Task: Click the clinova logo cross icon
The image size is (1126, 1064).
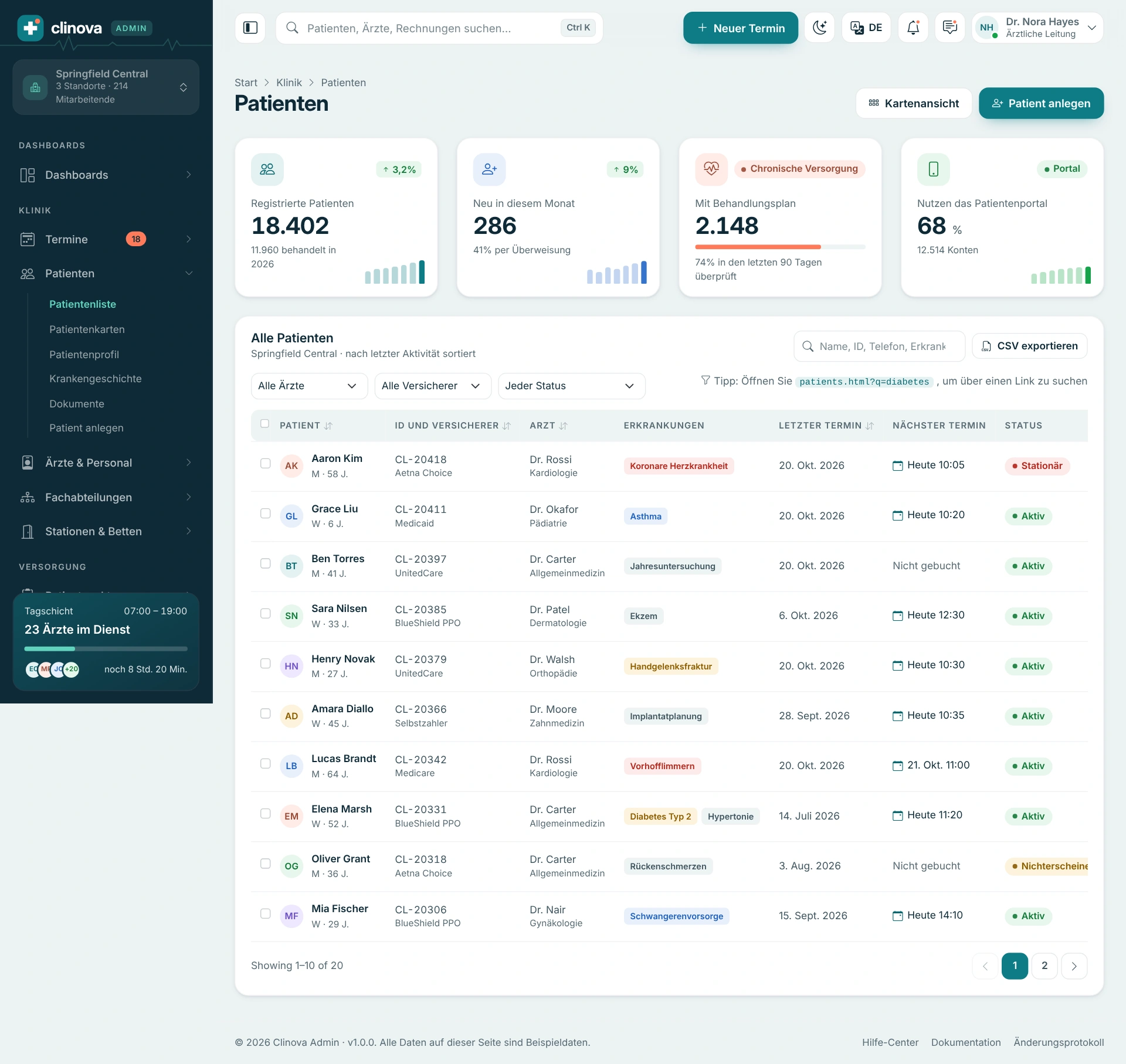Action: pyautogui.click(x=30, y=28)
